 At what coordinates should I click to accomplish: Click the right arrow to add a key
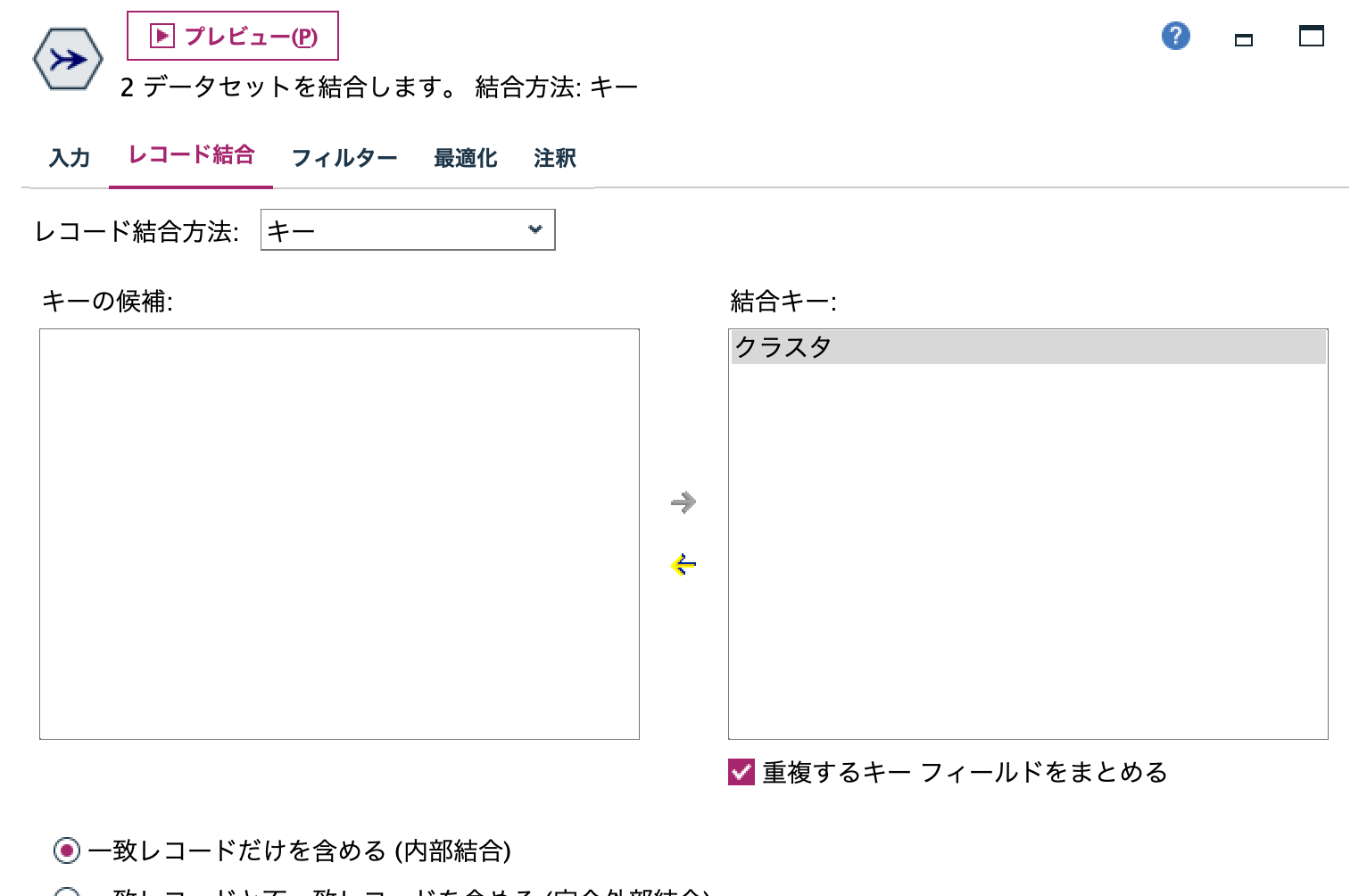pyautogui.click(x=683, y=502)
